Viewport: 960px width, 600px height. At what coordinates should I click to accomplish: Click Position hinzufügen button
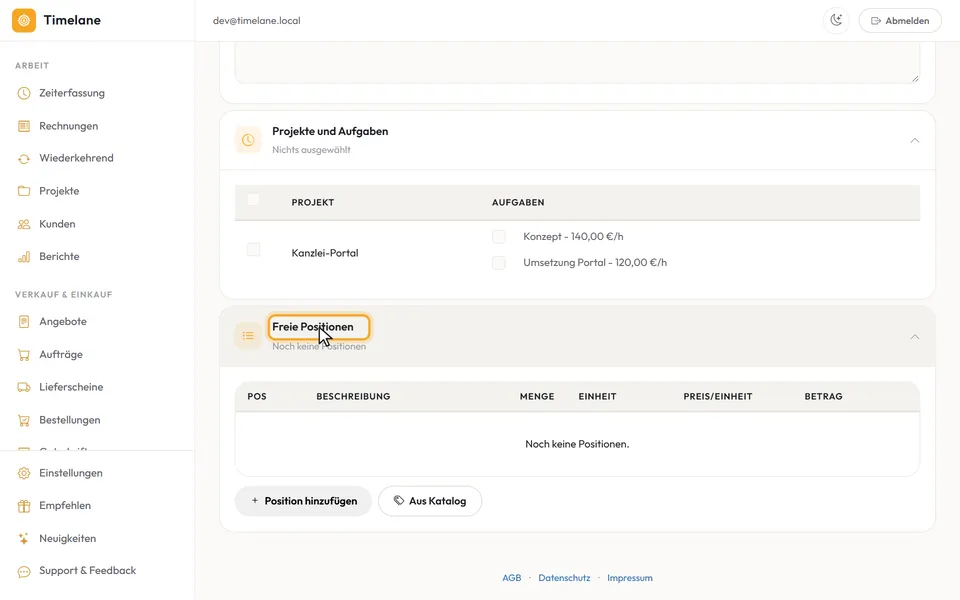(304, 501)
